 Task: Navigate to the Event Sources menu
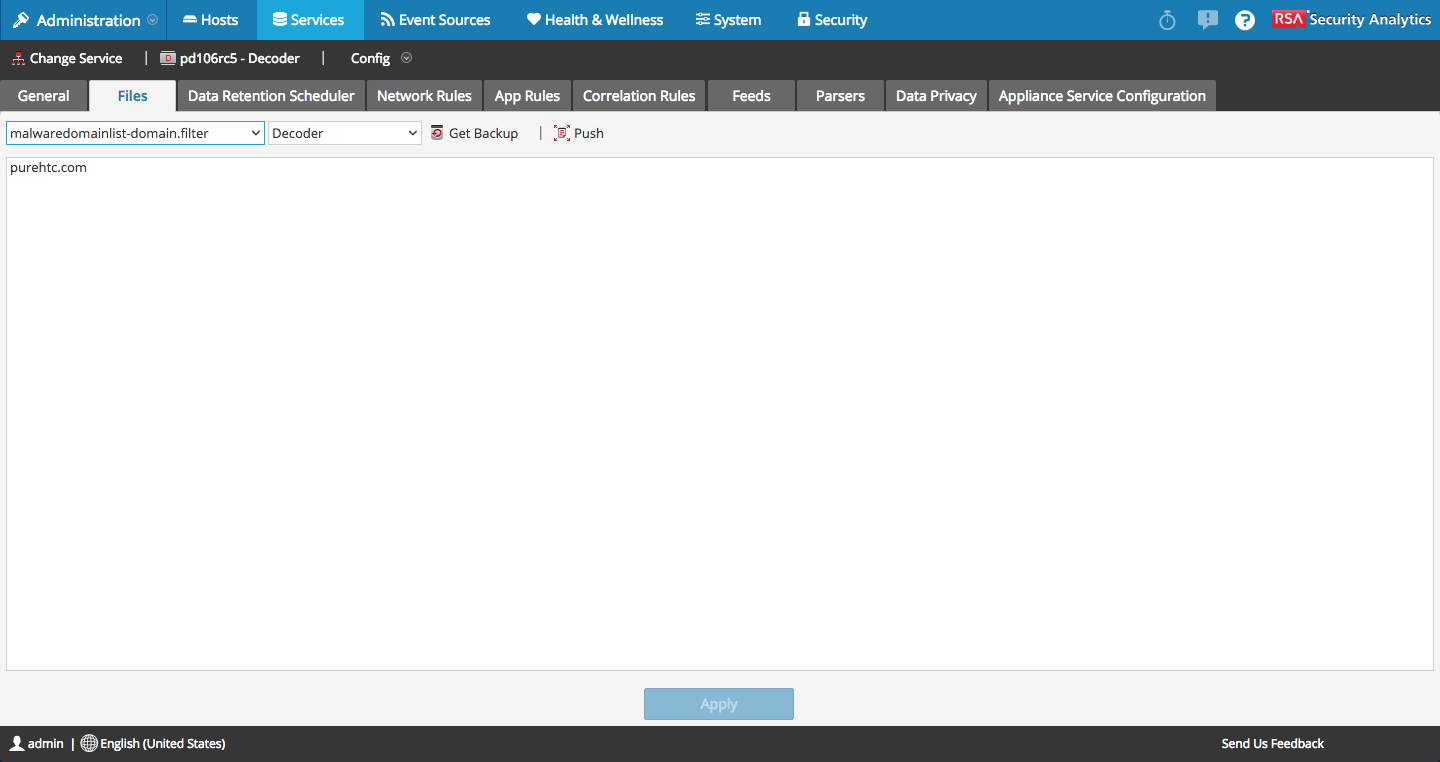[x=435, y=19]
